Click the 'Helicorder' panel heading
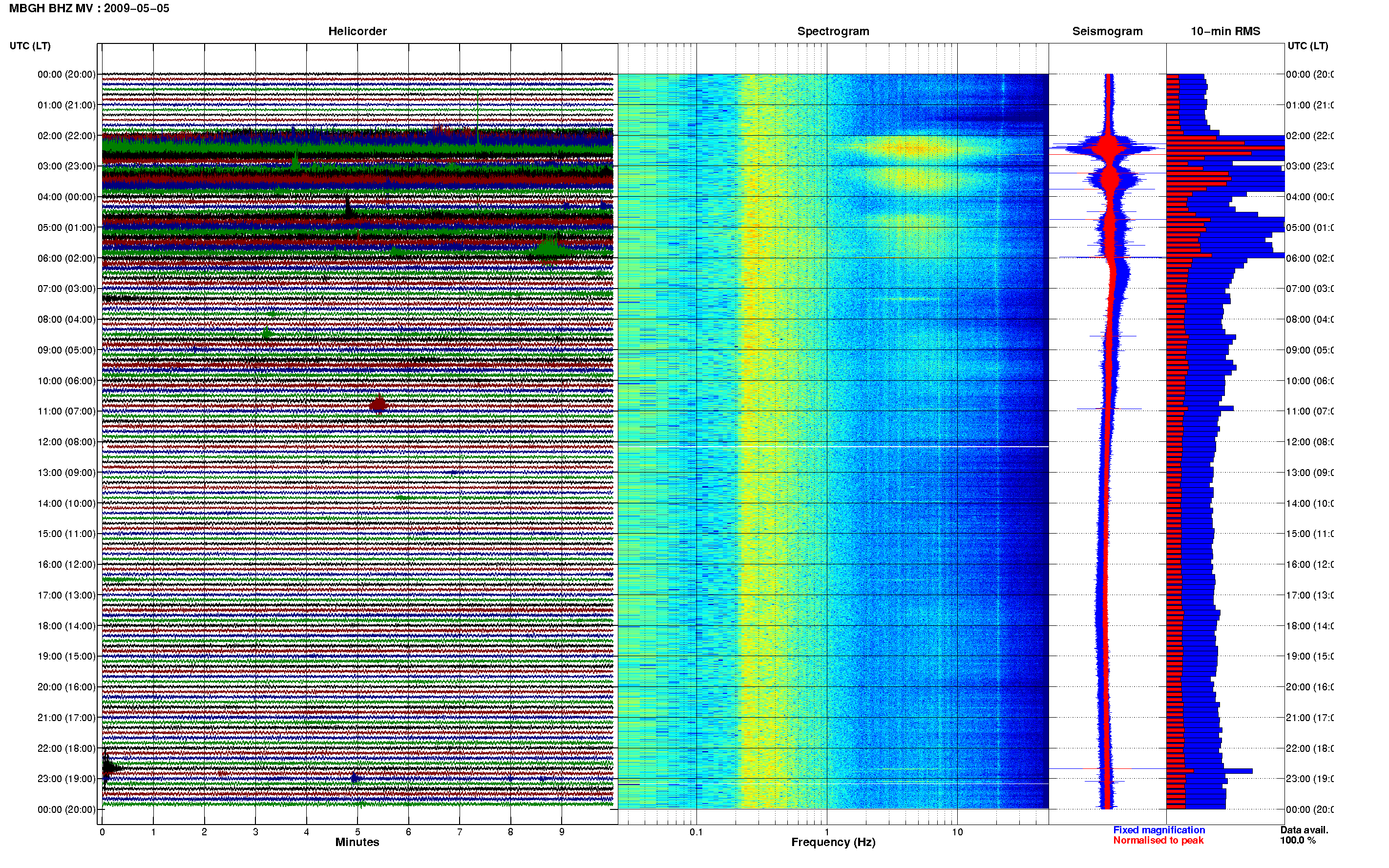The image size is (1389, 868). coord(357,32)
